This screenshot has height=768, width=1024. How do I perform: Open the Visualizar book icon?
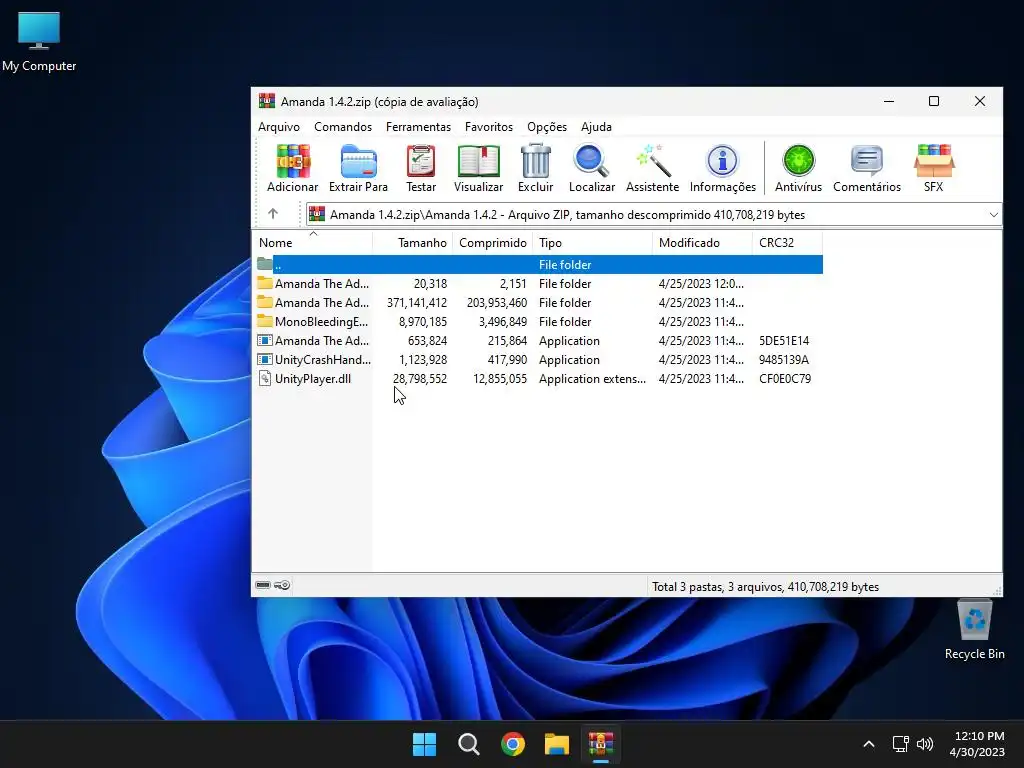click(478, 168)
